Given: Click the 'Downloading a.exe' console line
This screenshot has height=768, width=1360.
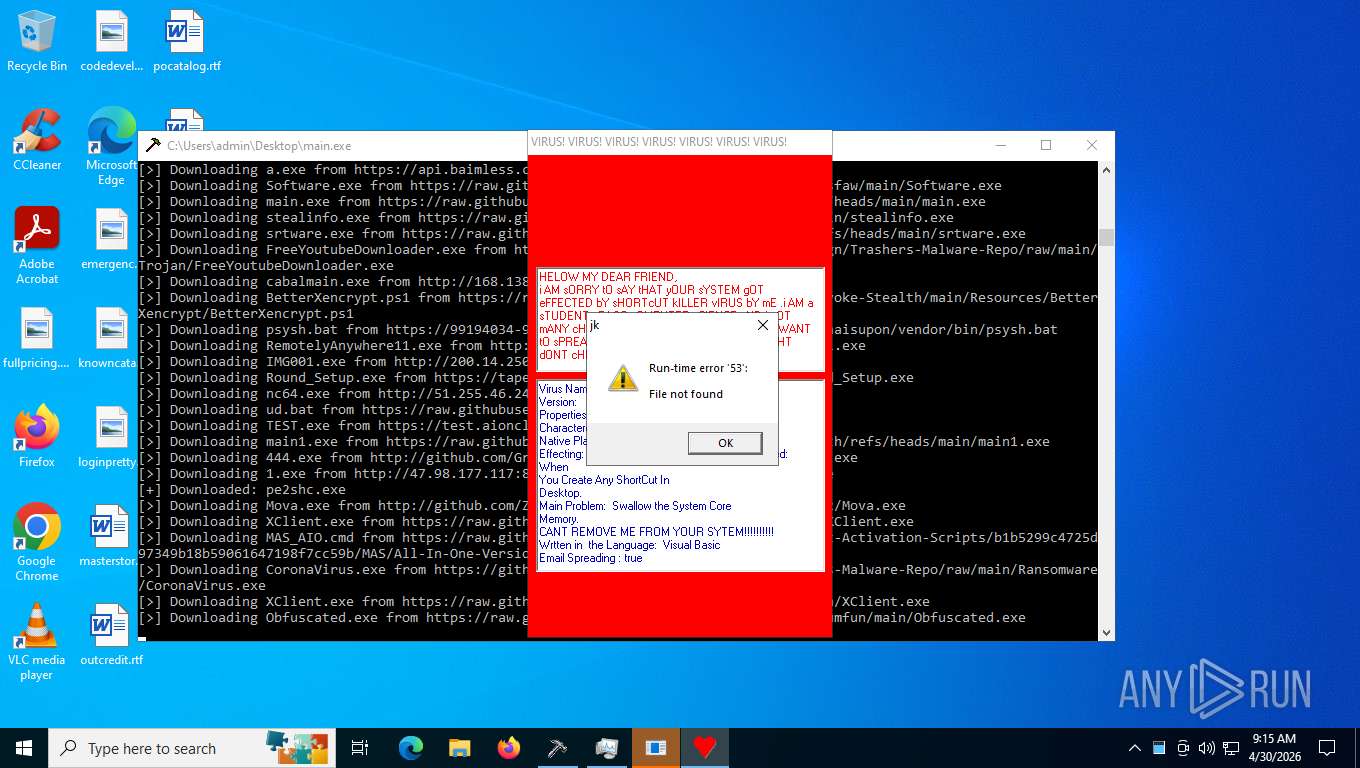Looking at the screenshot, I should click(x=332, y=170).
